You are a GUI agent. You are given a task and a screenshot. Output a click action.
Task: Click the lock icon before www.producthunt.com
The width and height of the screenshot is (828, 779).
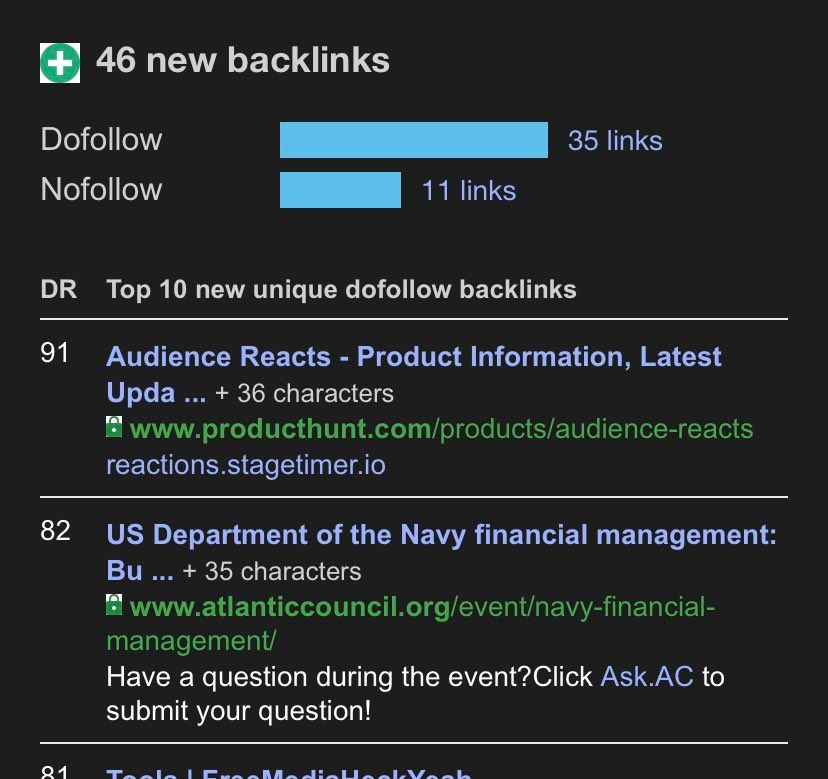[114, 429]
